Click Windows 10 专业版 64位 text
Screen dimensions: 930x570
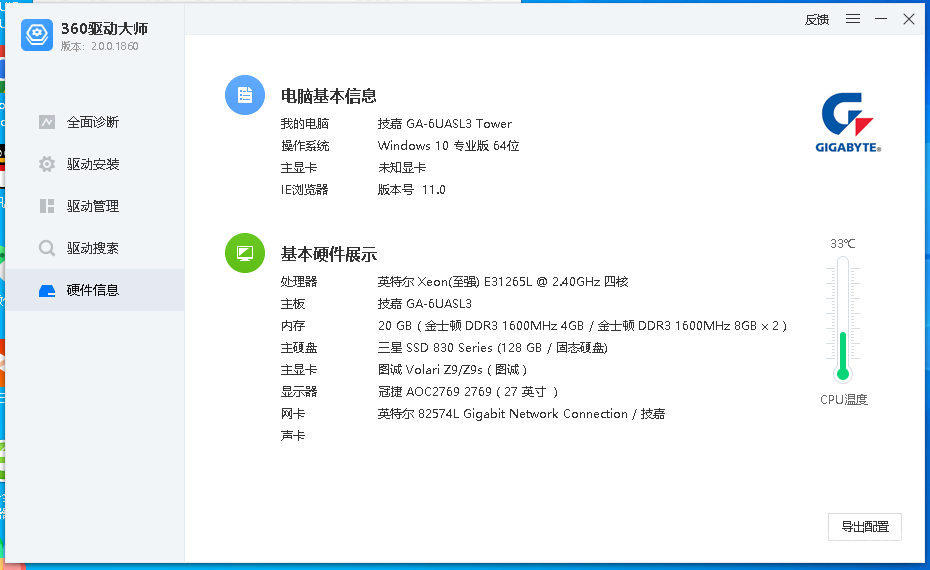448,146
